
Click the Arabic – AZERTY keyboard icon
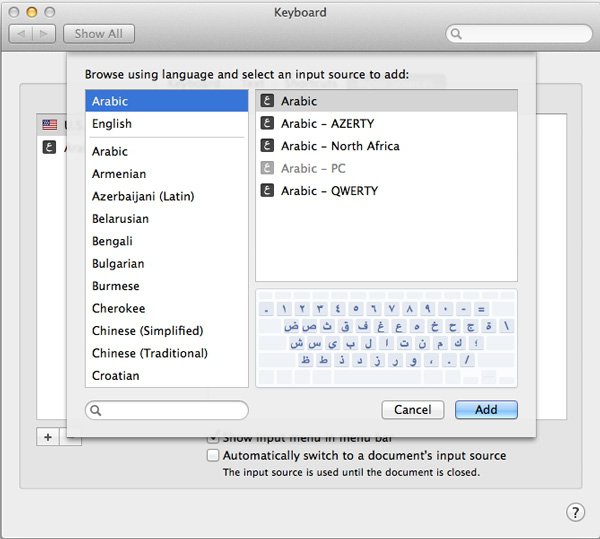coord(267,123)
